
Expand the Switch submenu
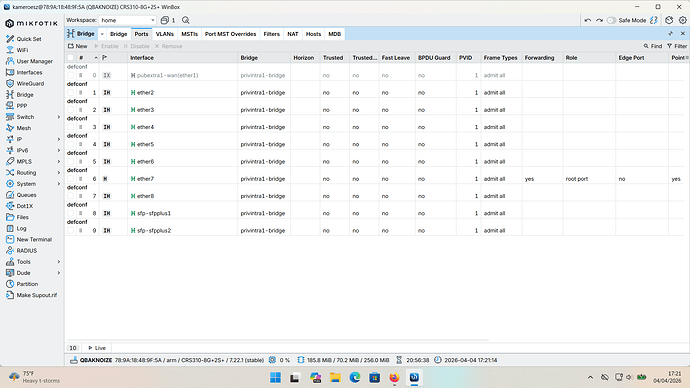[59, 117]
